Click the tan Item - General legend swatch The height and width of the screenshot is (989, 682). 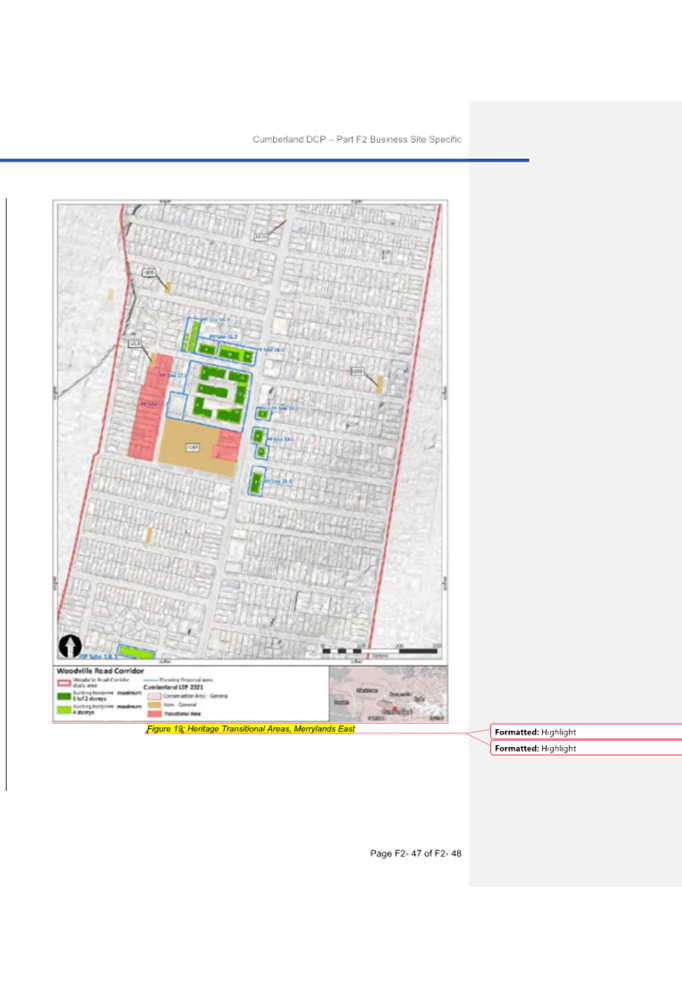[154, 705]
